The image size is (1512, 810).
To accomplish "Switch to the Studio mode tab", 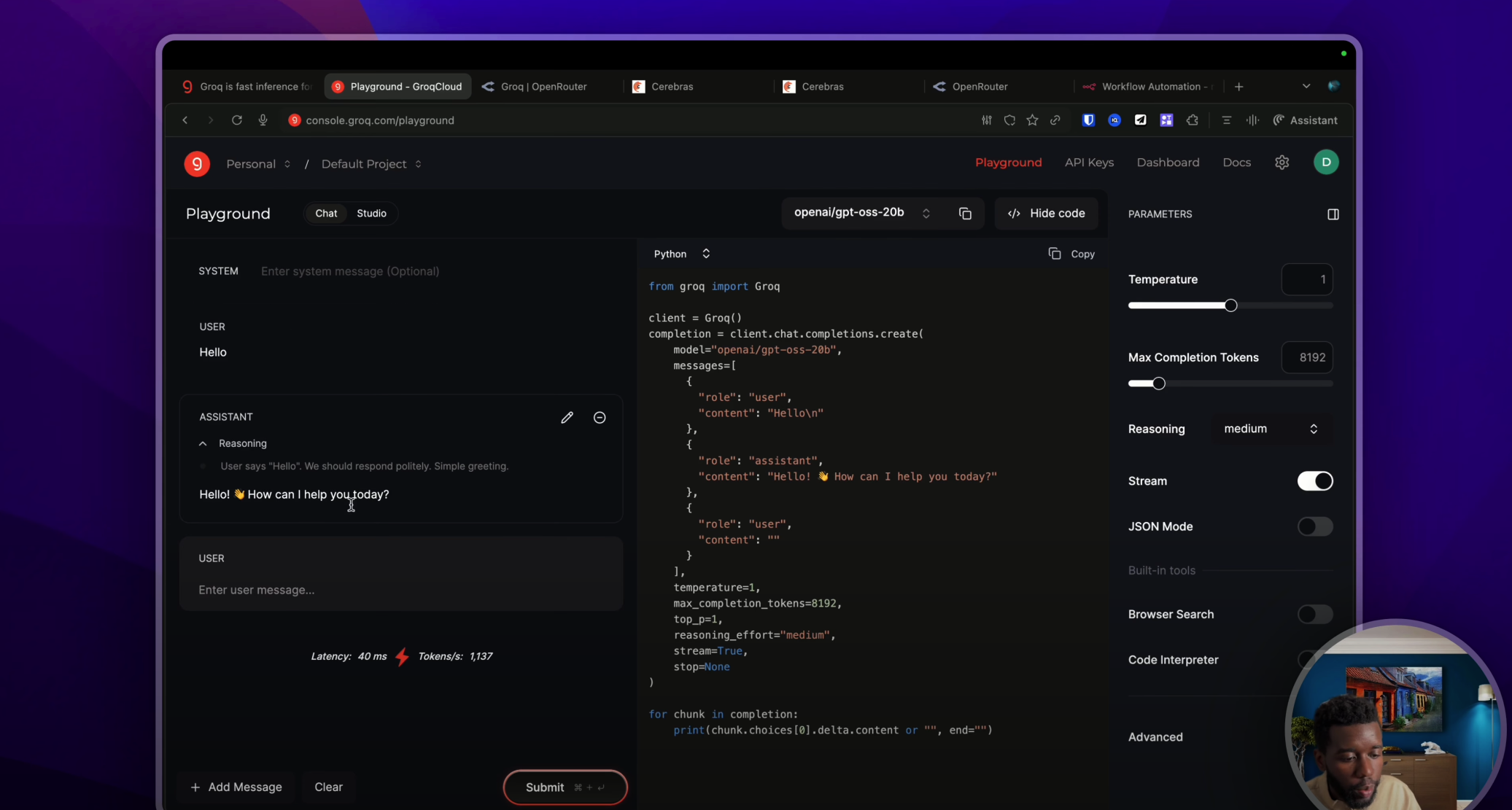I will pyautogui.click(x=371, y=213).
